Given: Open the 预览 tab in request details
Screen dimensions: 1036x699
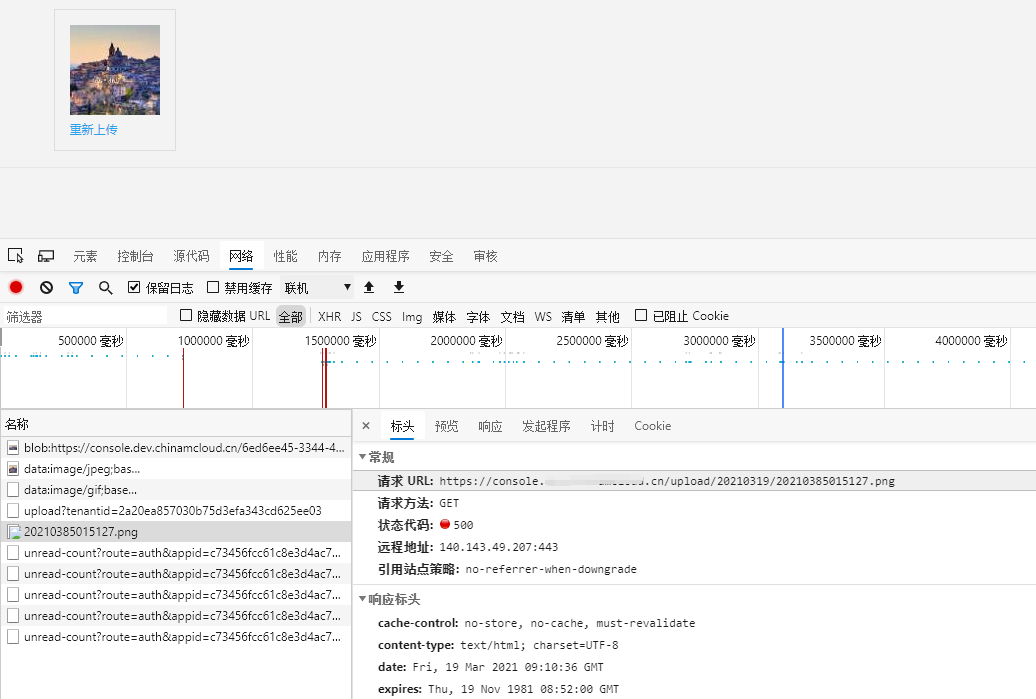Looking at the screenshot, I should [446, 426].
